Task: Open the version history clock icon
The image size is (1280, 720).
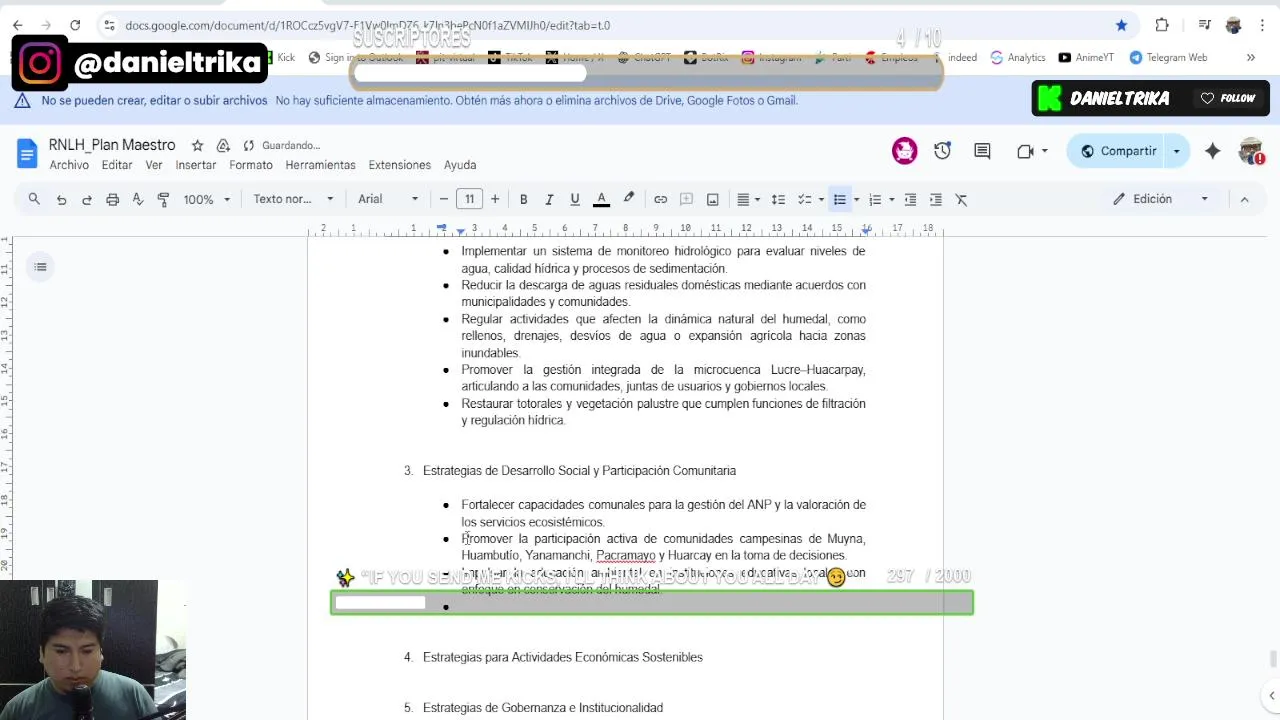Action: pos(942,151)
